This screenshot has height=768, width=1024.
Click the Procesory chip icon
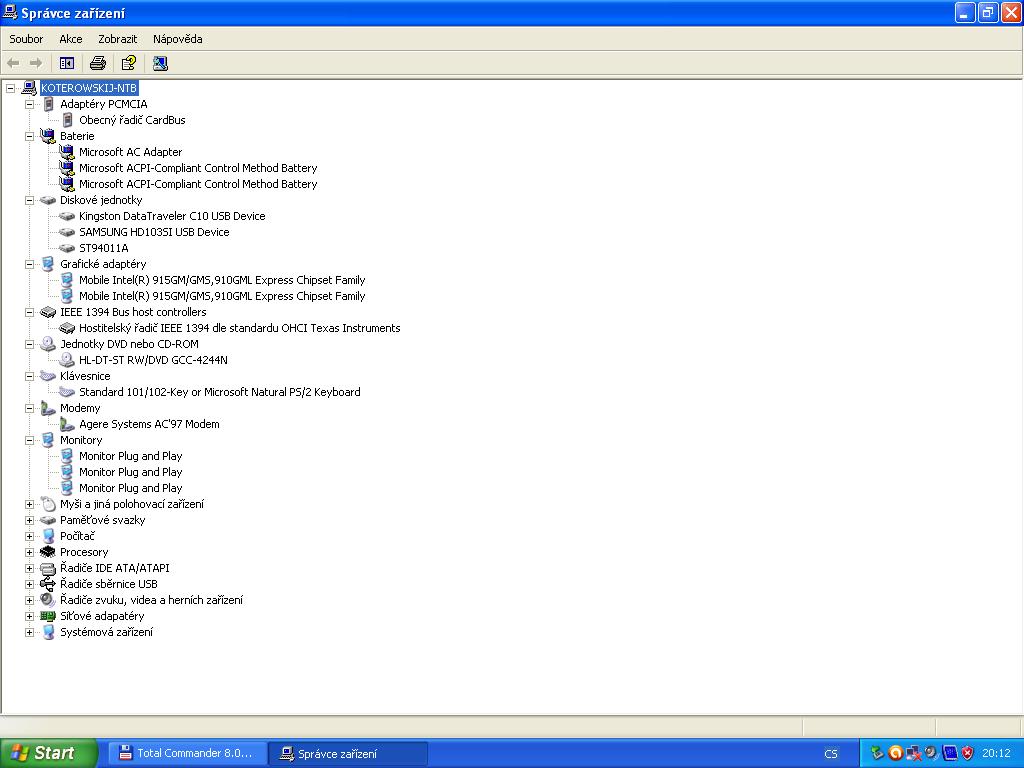point(48,552)
